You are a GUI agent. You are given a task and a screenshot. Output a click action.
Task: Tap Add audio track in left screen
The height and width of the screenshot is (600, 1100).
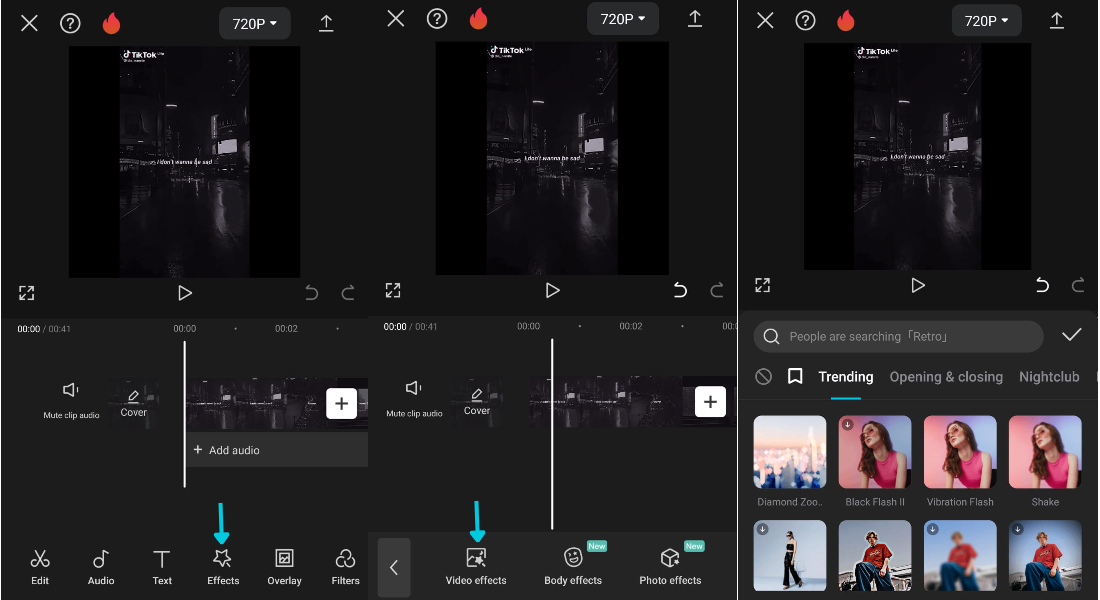(x=276, y=450)
